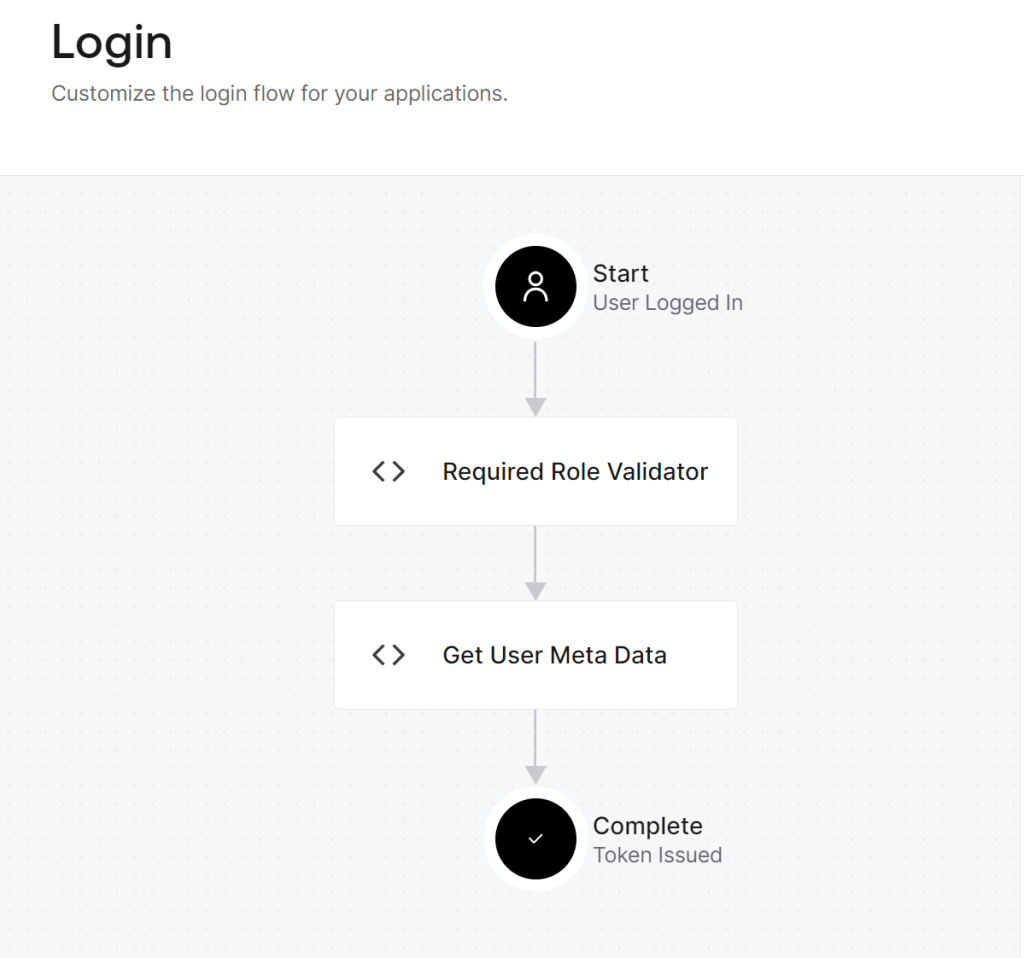This screenshot has width=1024, height=958.
Task: Click the Complete node checkmark icon
Action: click(536, 839)
